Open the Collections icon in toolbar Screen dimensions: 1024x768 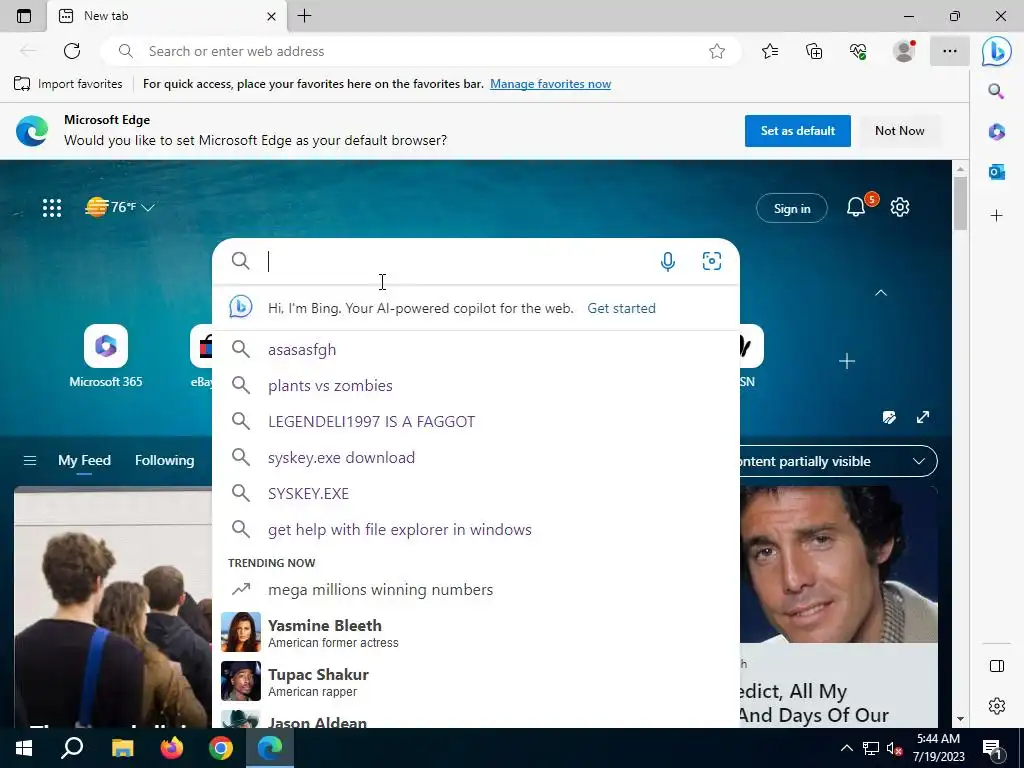pyautogui.click(x=814, y=51)
